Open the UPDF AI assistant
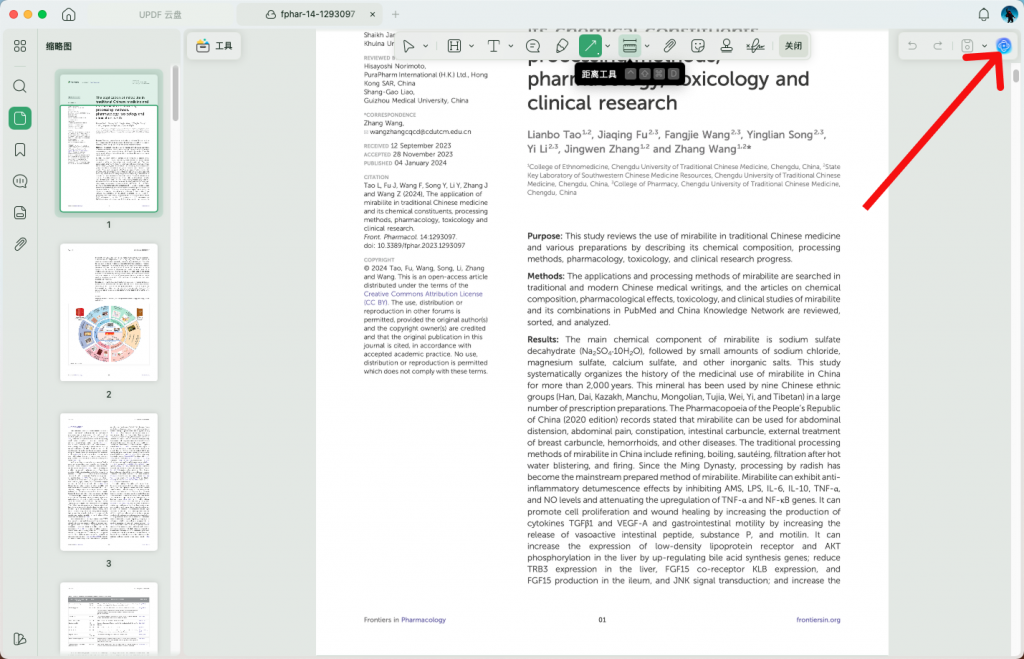This screenshot has height=659, width=1024. pyautogui.click(x=1003, y=46)
